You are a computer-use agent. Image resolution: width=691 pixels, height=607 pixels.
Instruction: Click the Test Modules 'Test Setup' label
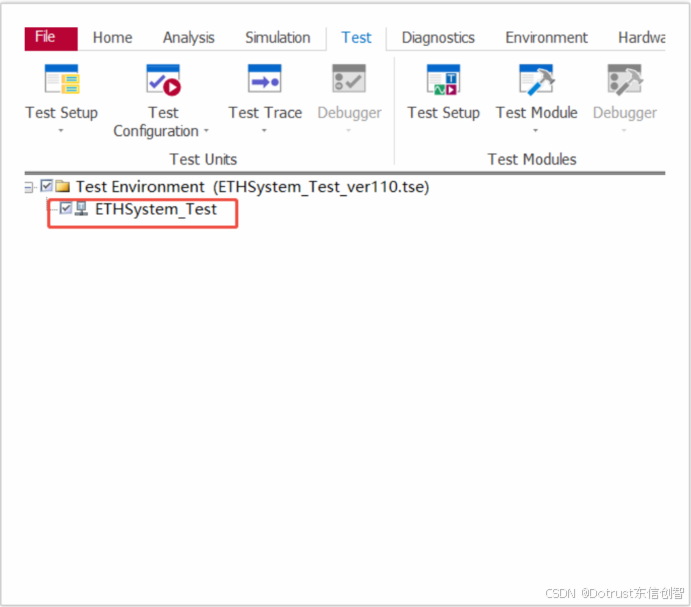click(443, 113)
